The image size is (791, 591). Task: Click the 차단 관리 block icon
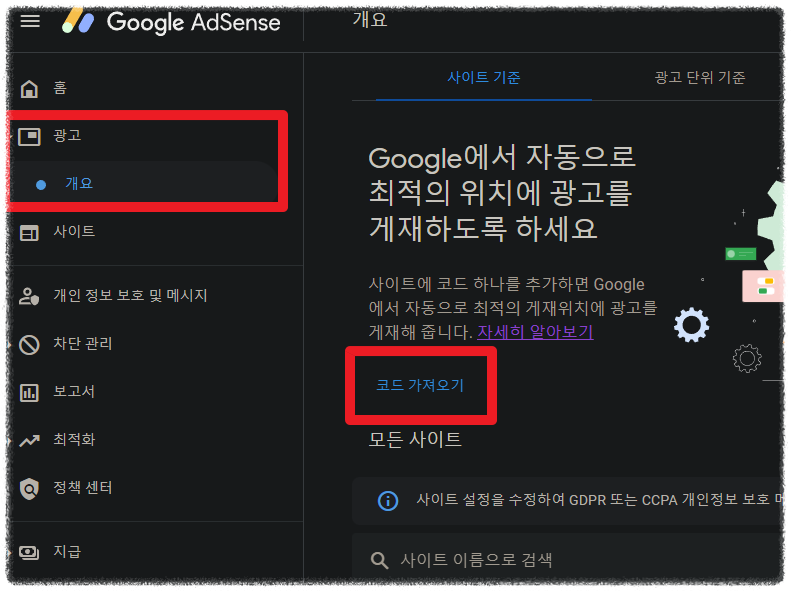(x=29, y=345)
